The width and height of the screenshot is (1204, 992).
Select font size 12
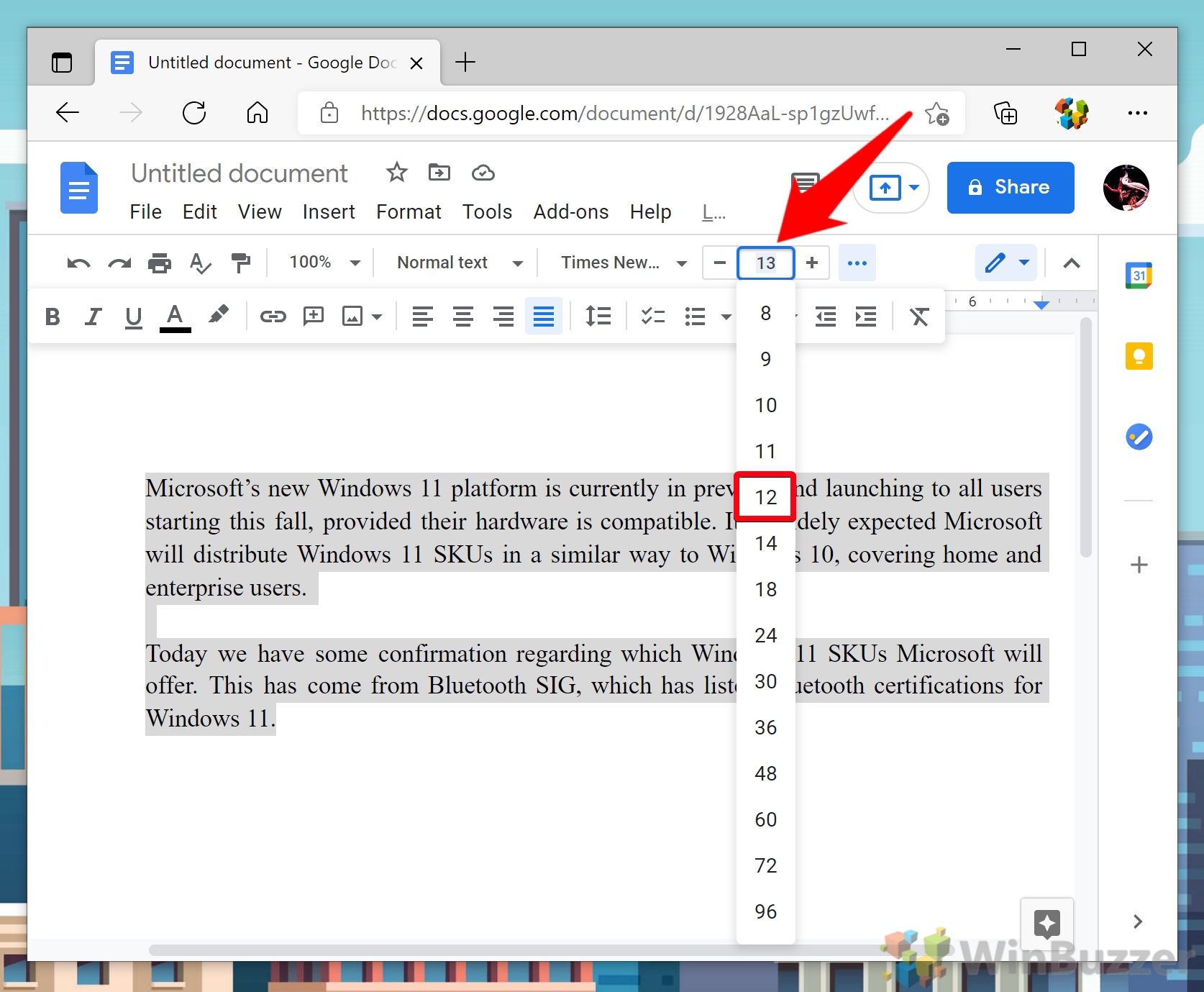point(766,497)
